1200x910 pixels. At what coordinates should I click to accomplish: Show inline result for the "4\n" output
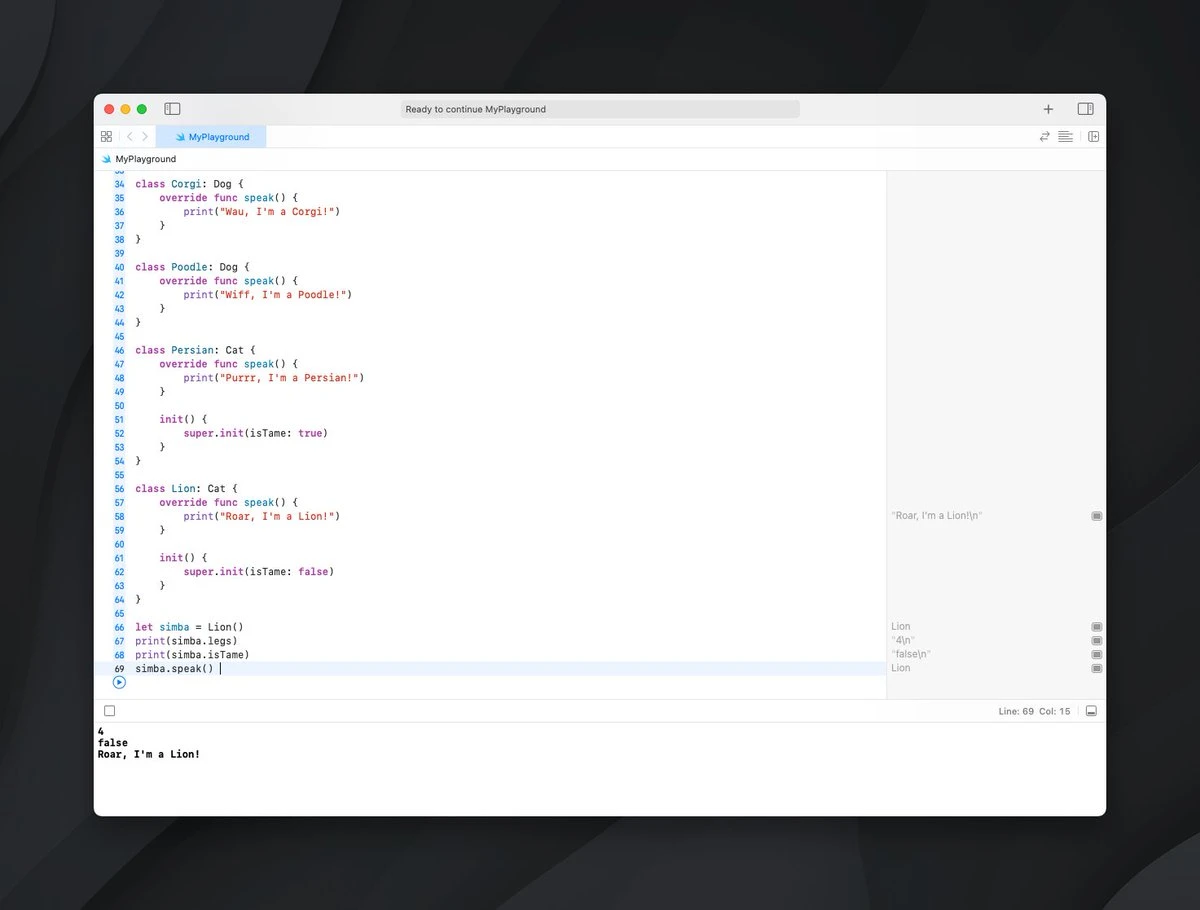tap(1096, 640)
